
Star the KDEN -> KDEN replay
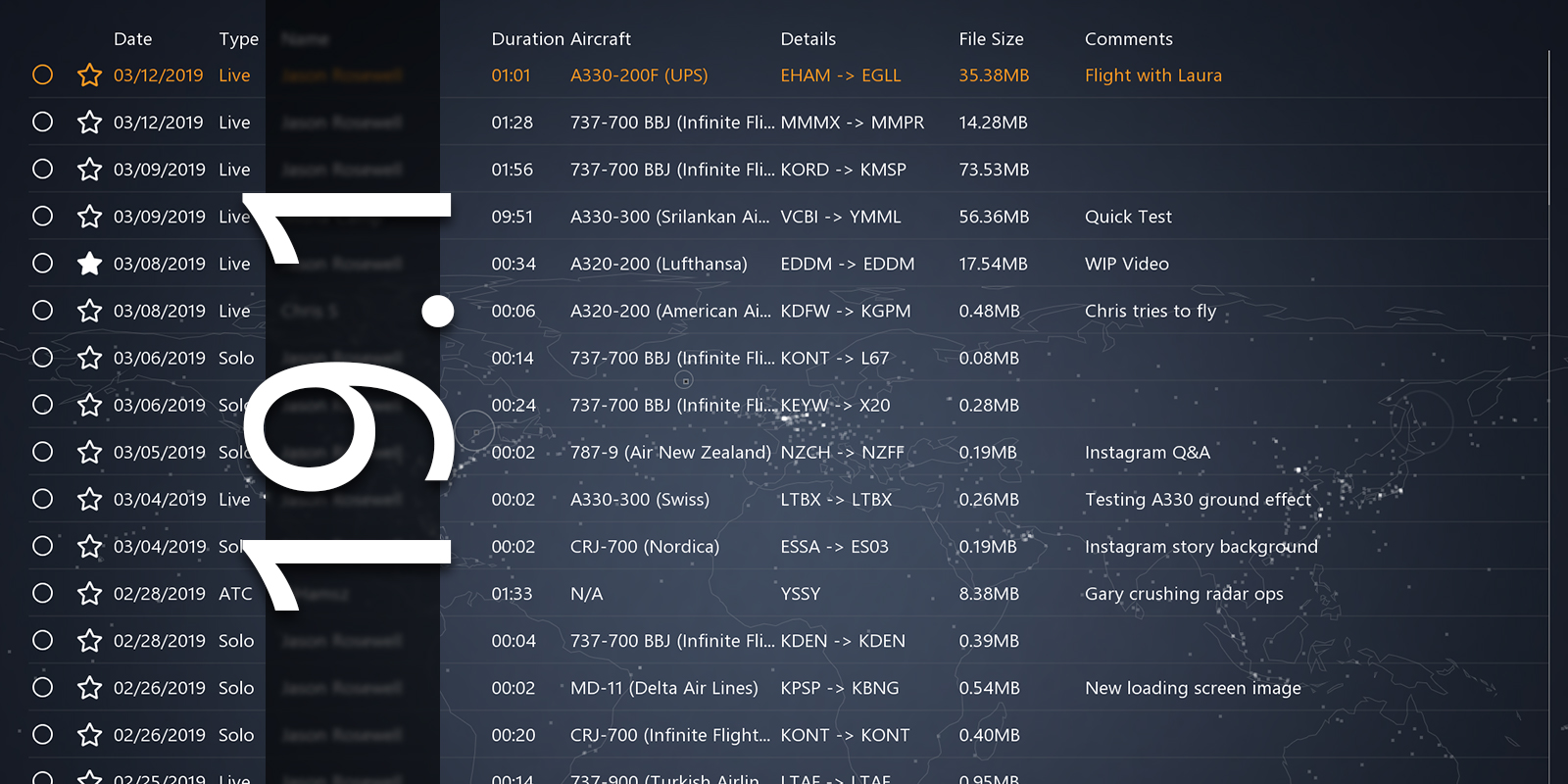(x=89, y=641)
